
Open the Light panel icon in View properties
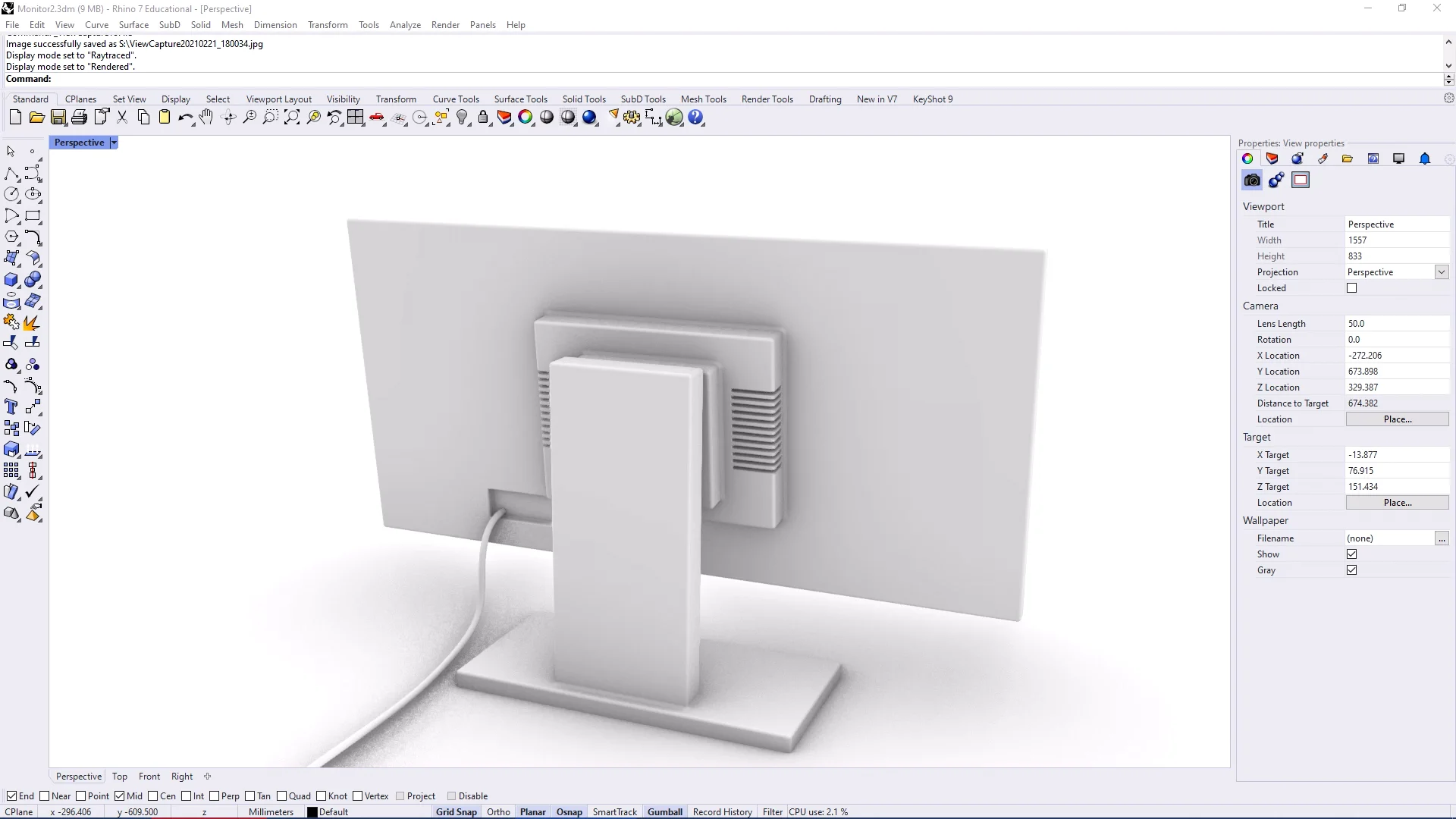coord(1298,158)
